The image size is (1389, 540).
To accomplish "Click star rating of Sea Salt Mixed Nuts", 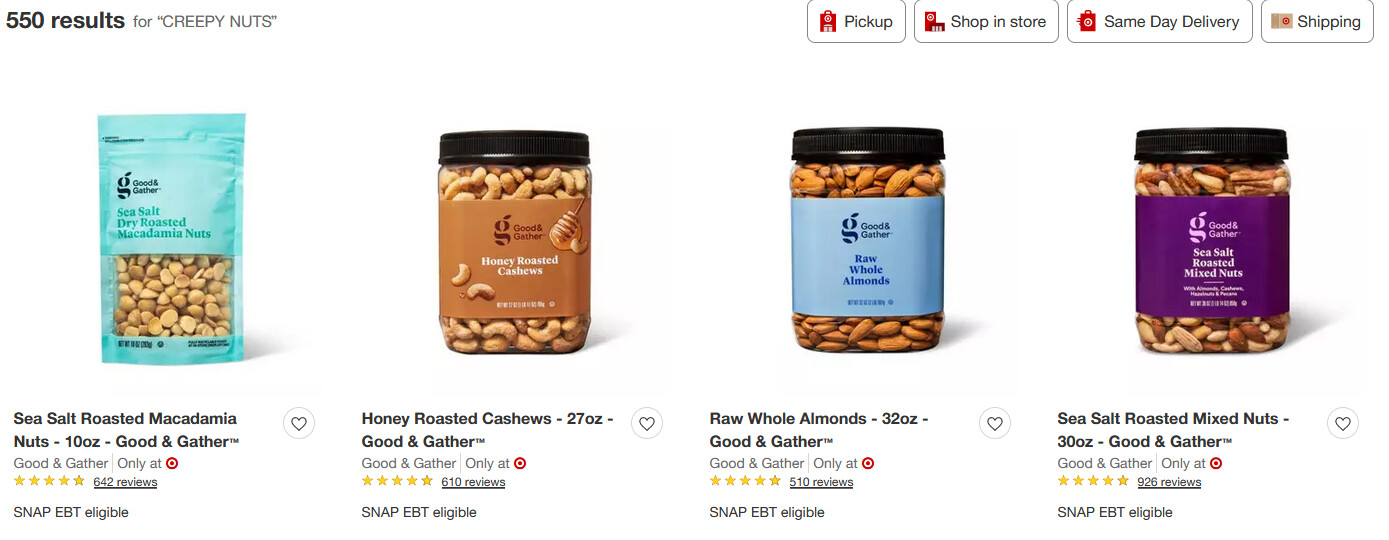I will coord(1093,481).
